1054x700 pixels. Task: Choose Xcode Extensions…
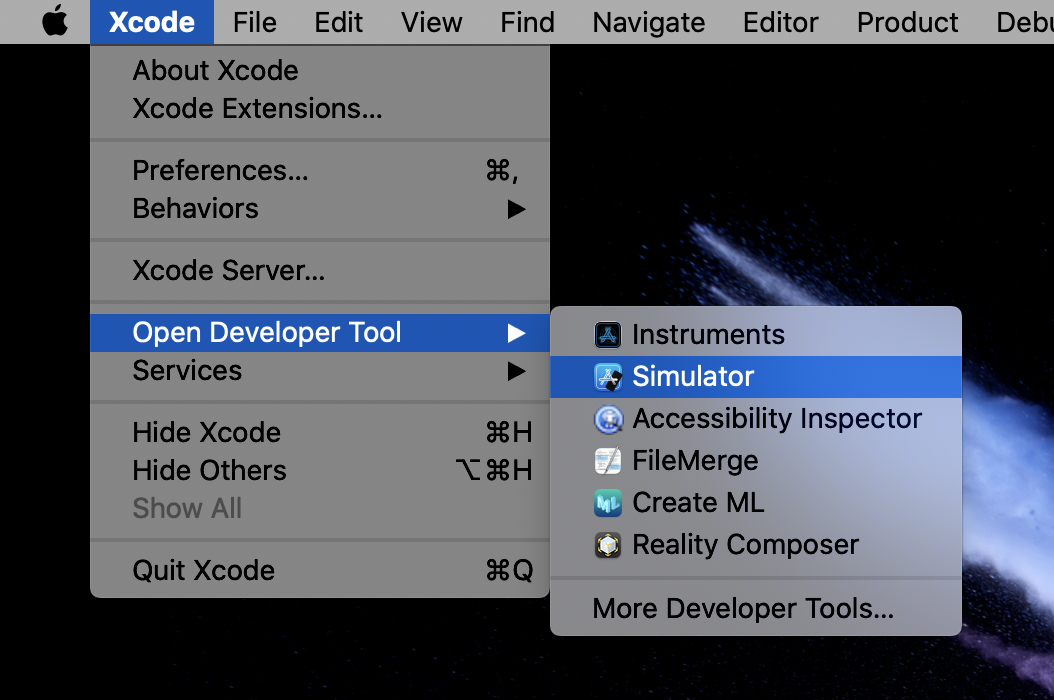(x=320, y=108)
